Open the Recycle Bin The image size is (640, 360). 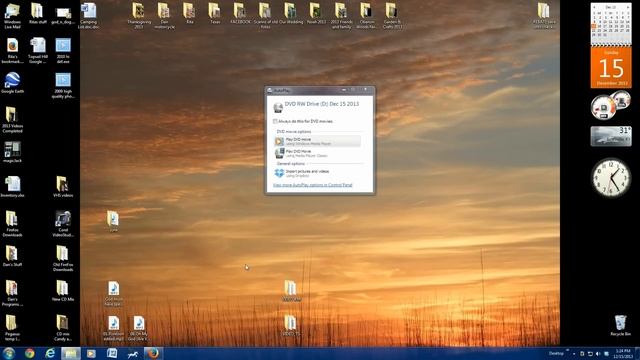click(620, 325)
